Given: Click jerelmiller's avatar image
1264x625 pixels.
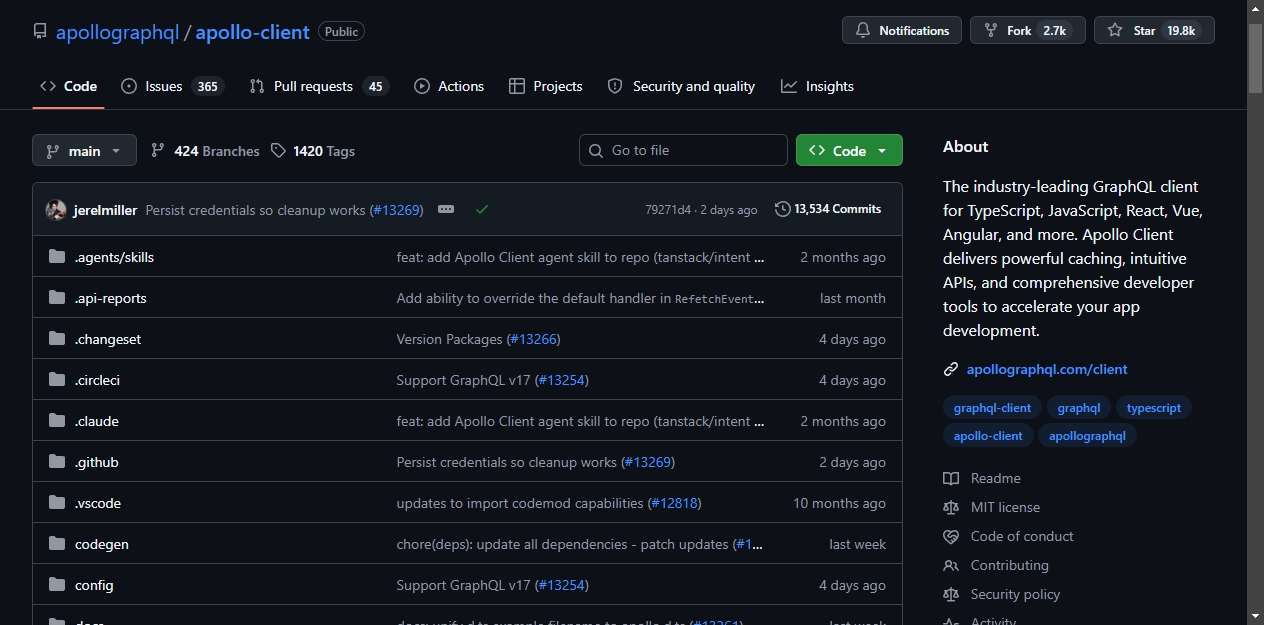Looking at the screenshot, I should 56,210.
